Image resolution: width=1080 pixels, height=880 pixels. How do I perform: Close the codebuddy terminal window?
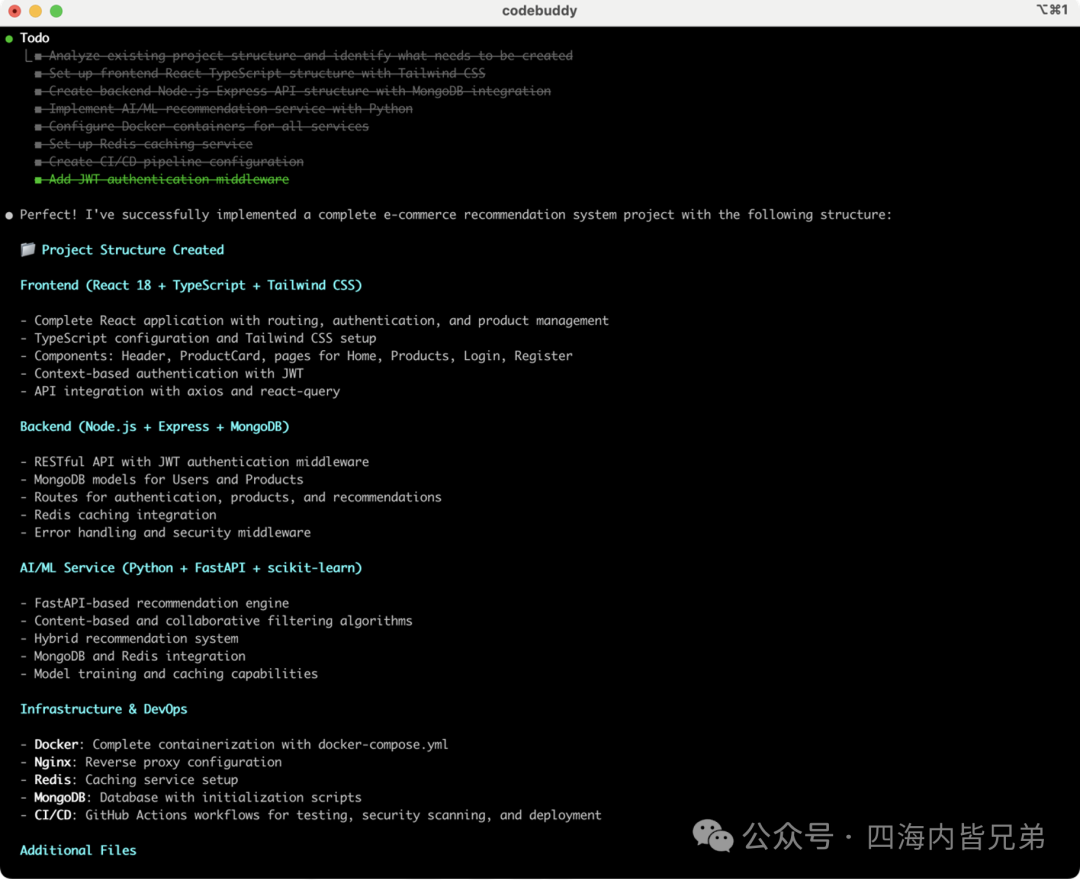click(14, 11)
